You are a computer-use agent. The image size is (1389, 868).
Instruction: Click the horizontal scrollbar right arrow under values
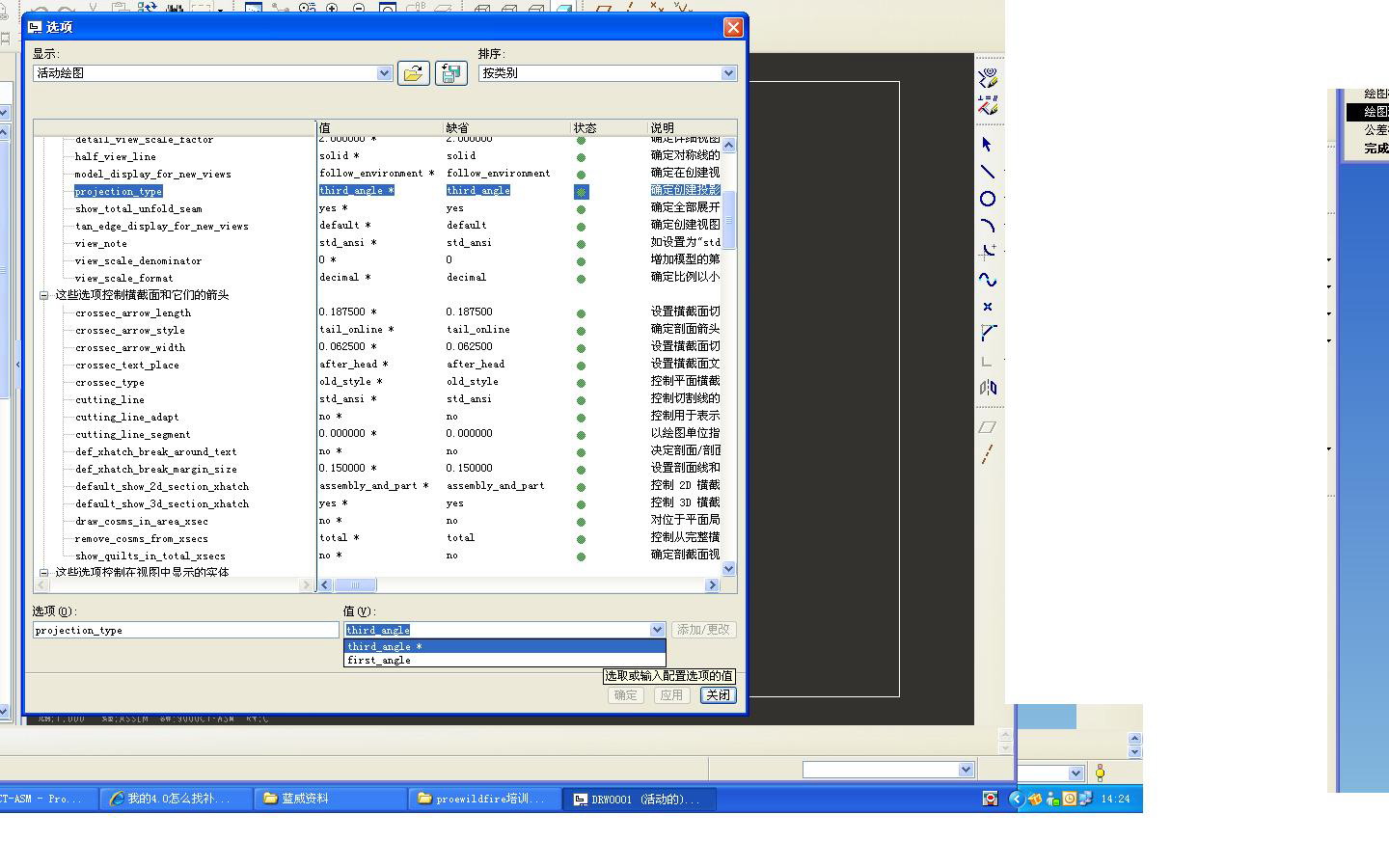[x=713, y=584]
